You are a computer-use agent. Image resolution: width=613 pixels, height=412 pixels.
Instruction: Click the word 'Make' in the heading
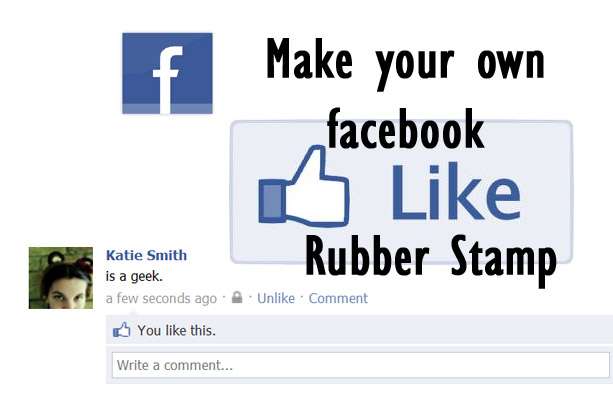(309, 59)
